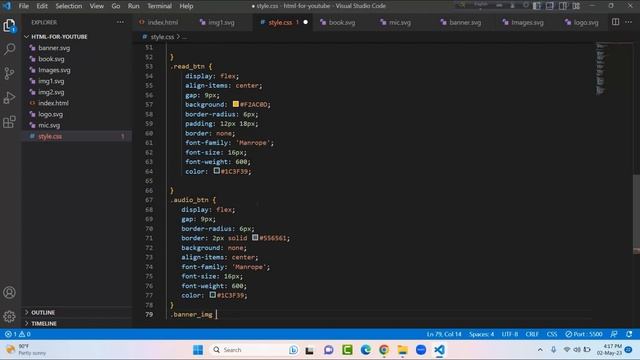
Task: Collapse the HTML-FOR-YOUTUBE folder
Action: [59, 37]
